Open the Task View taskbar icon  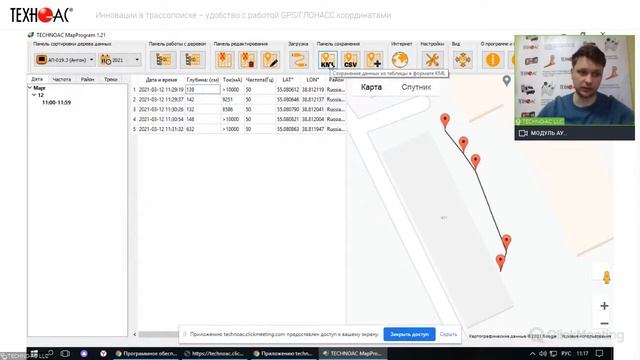(x=65, y=353)
